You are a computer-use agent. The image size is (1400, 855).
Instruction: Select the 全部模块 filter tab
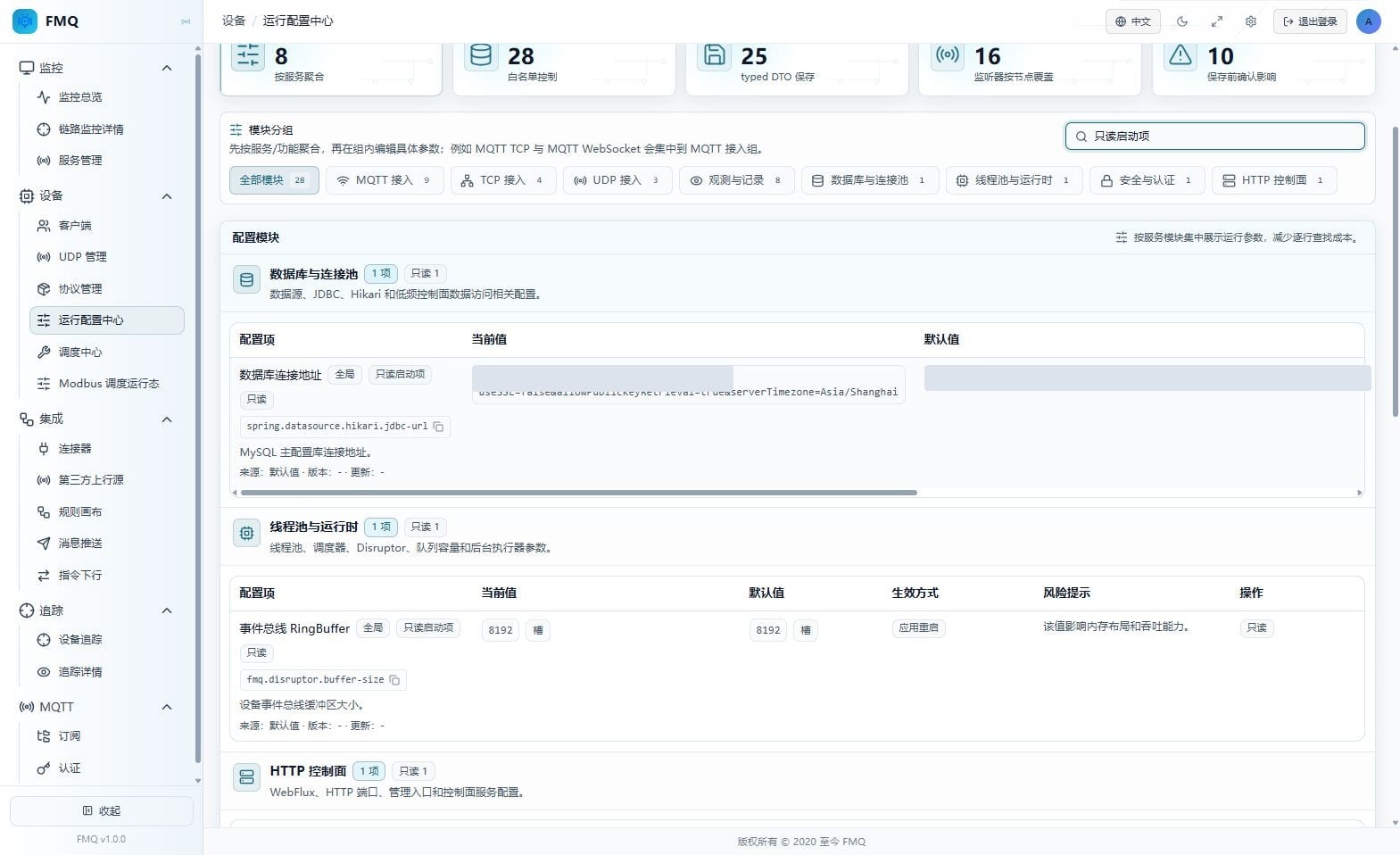pyautogui.click(x=274, y=180)
